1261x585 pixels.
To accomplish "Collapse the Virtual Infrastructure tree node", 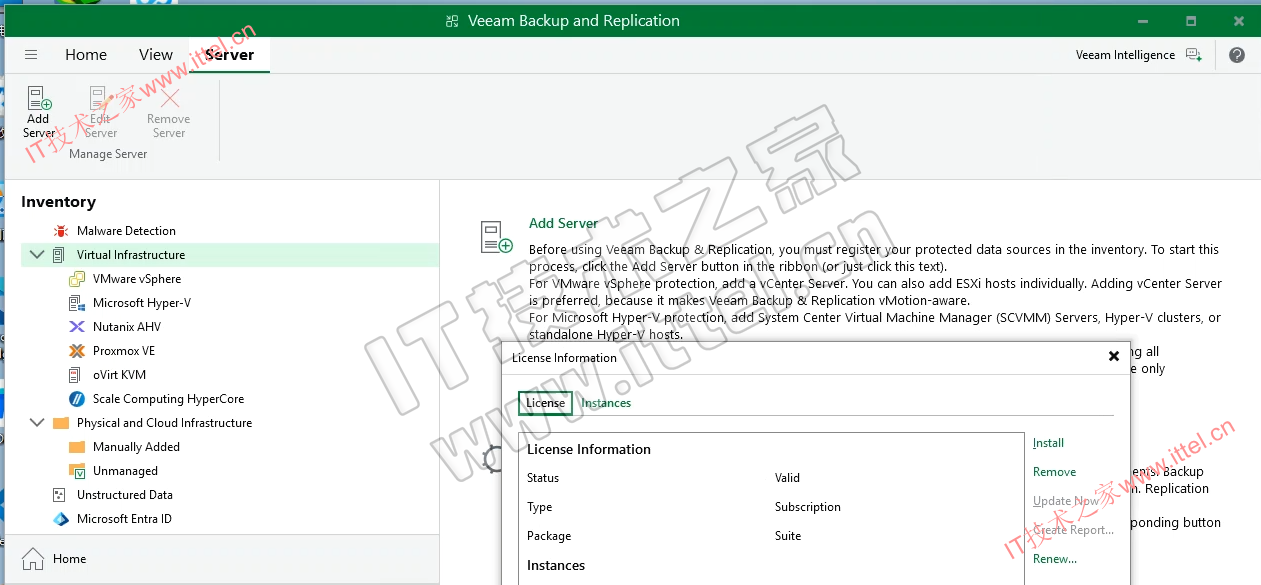I will tap(37, 255).
